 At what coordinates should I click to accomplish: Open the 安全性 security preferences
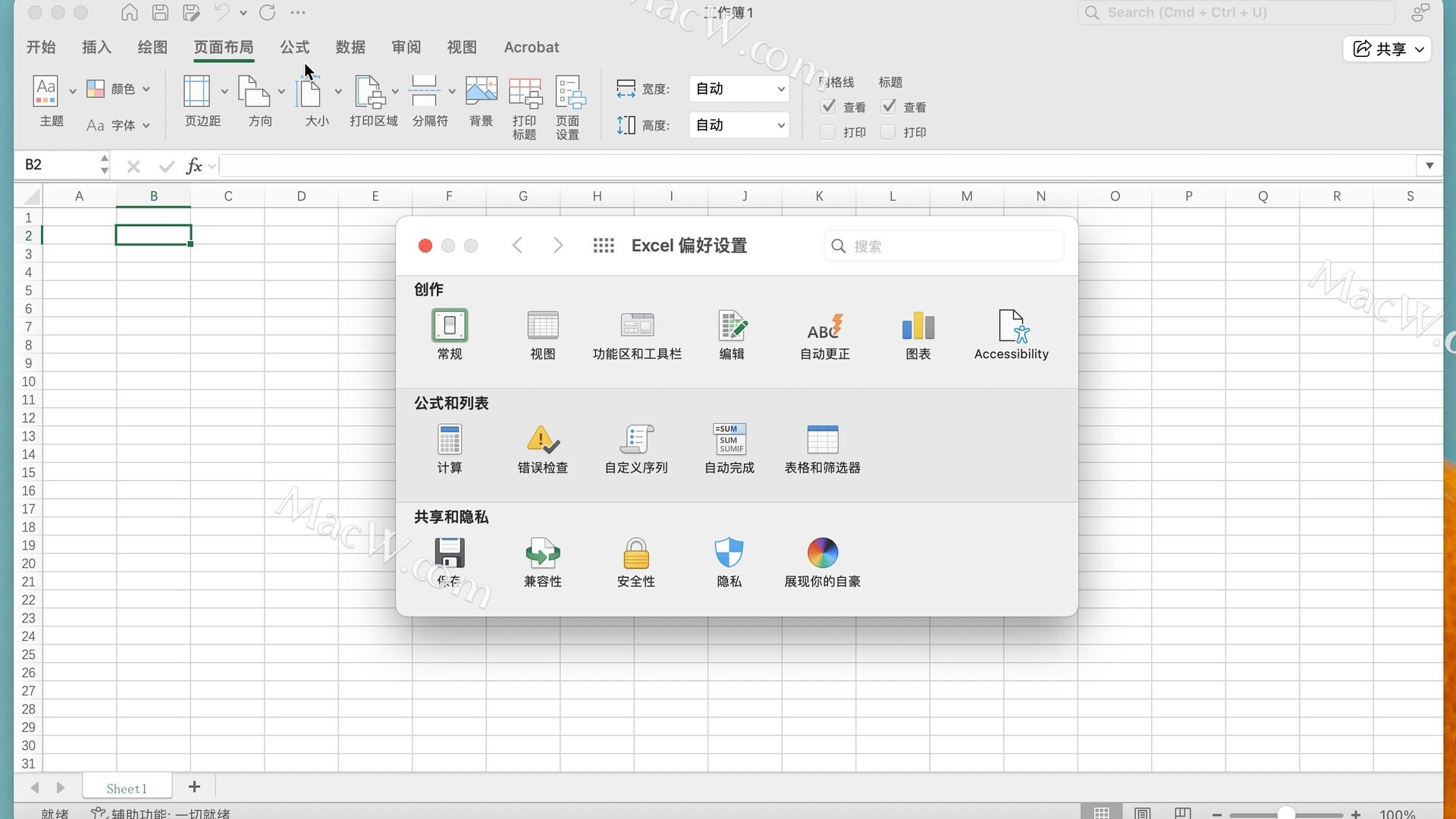point(636,562)
